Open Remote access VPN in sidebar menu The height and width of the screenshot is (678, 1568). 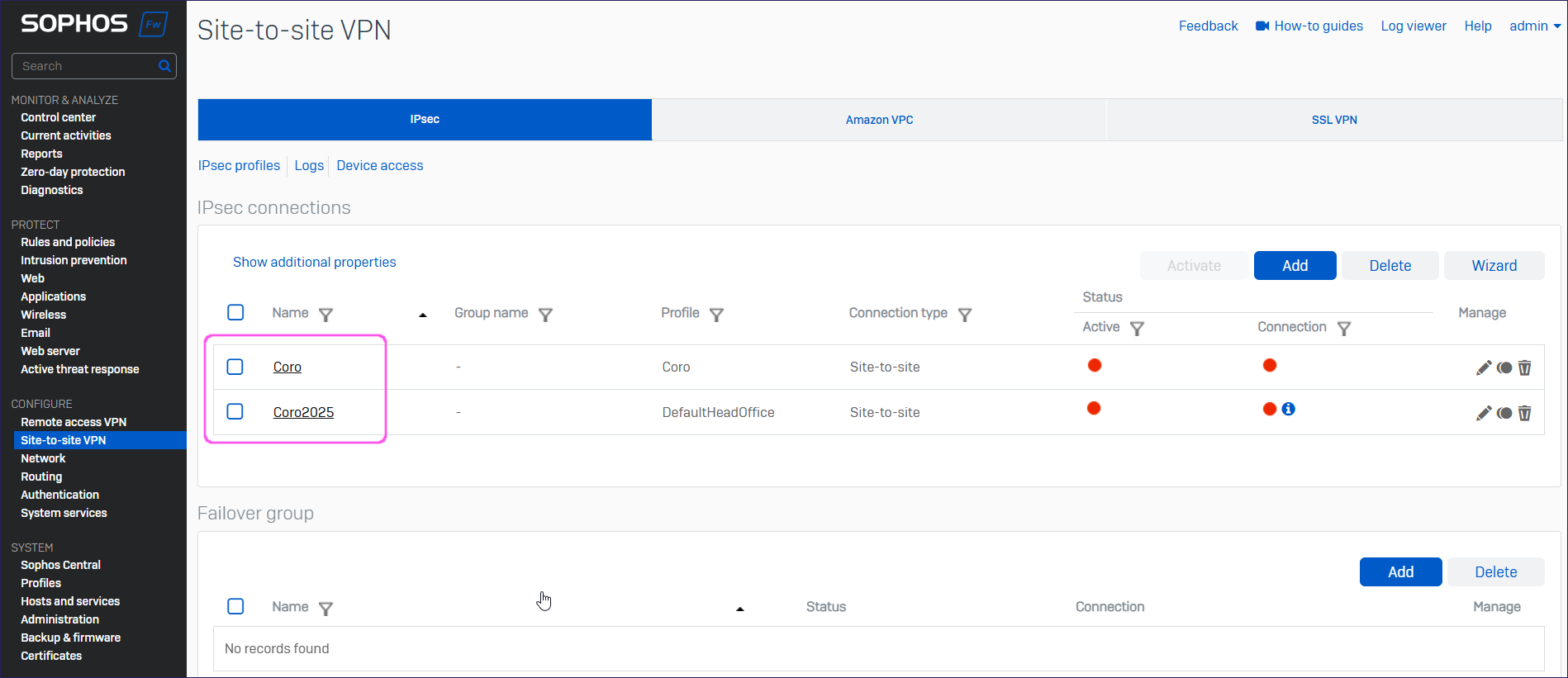[74, 422]
